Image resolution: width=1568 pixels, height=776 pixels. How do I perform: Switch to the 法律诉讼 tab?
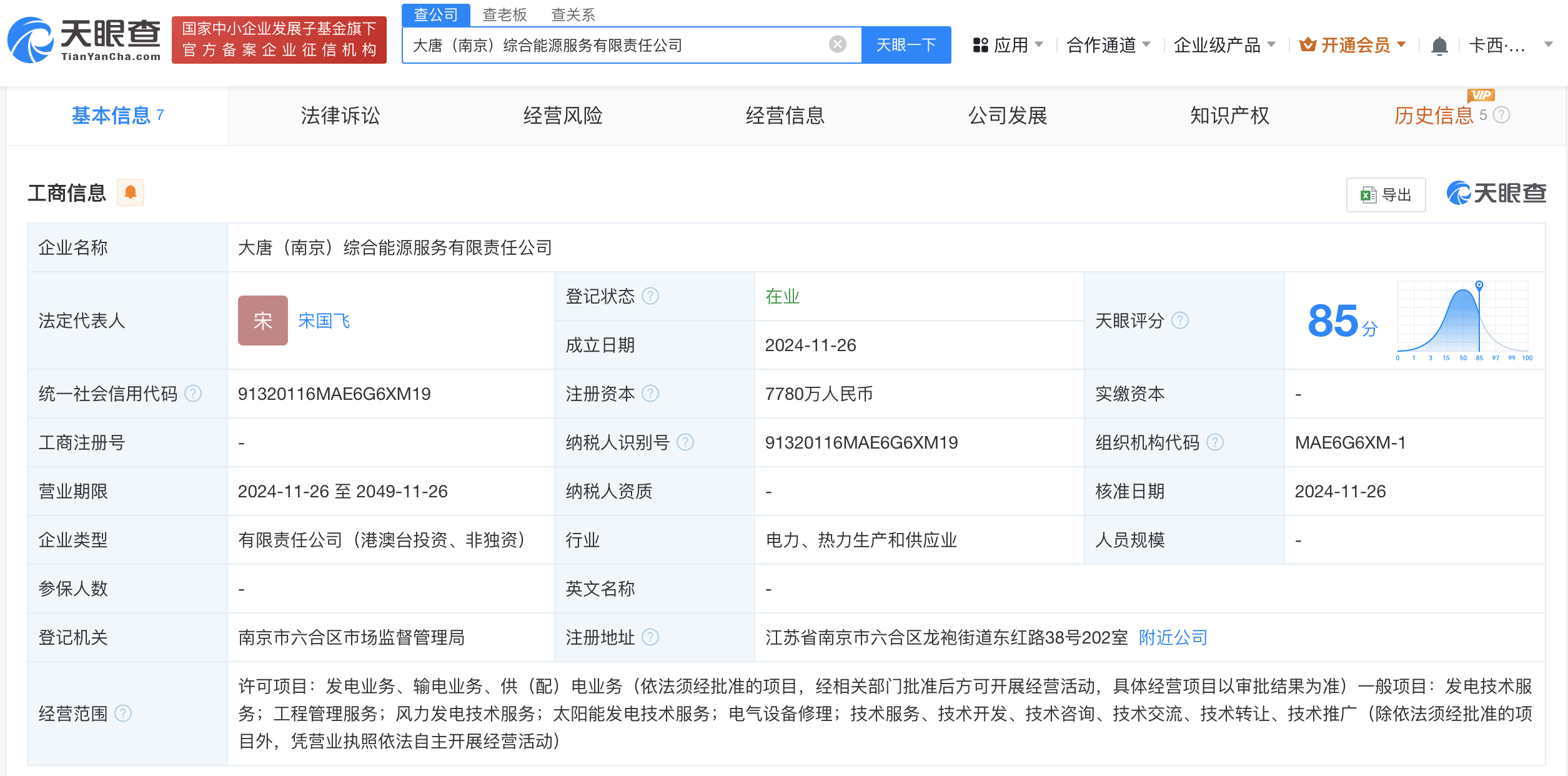pyautogui.click(x=340, y=116)
